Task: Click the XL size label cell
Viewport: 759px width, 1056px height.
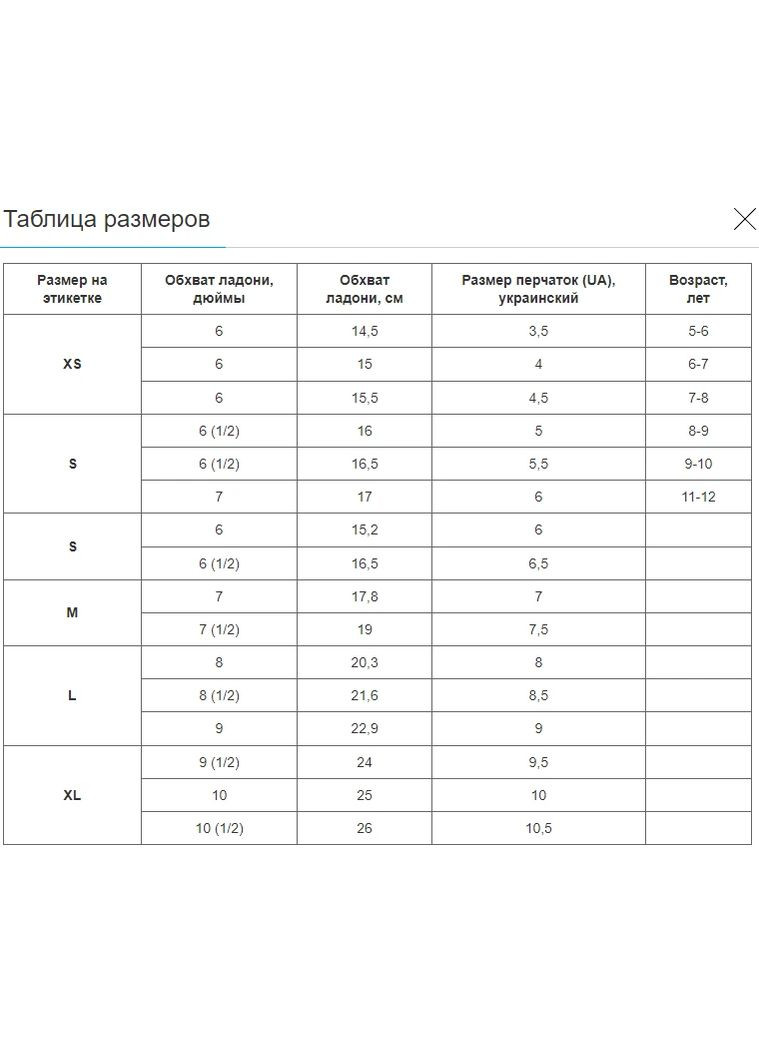Action: click(x=72, y=795)
